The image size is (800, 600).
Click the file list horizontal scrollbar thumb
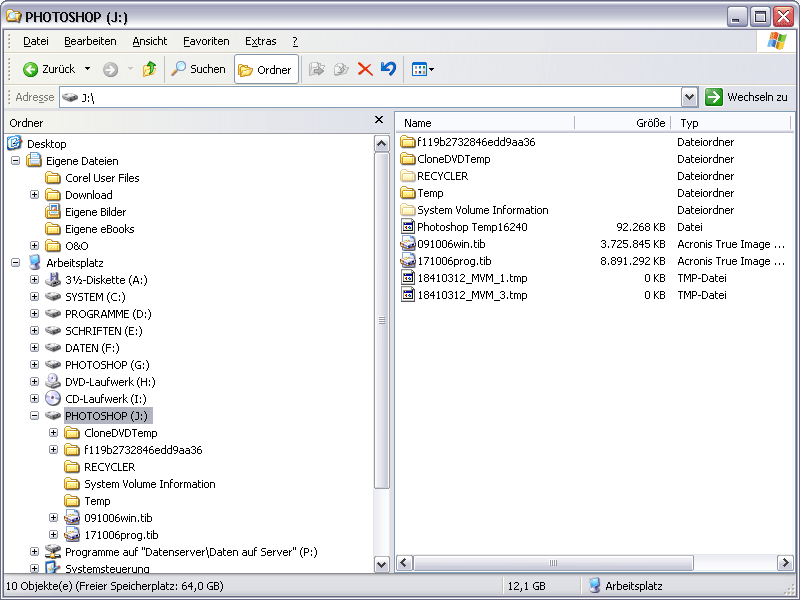coord(553,563)
